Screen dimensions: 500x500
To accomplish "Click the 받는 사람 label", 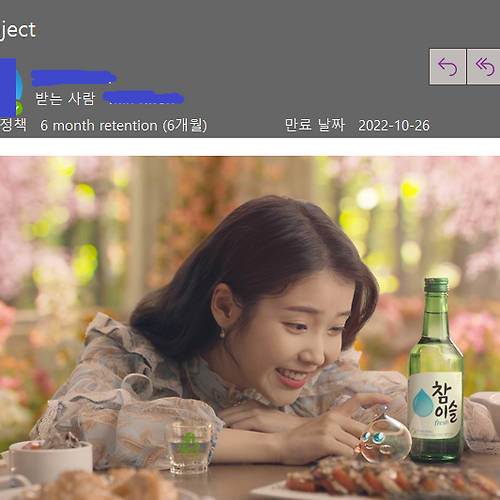I will pos(65,98).
